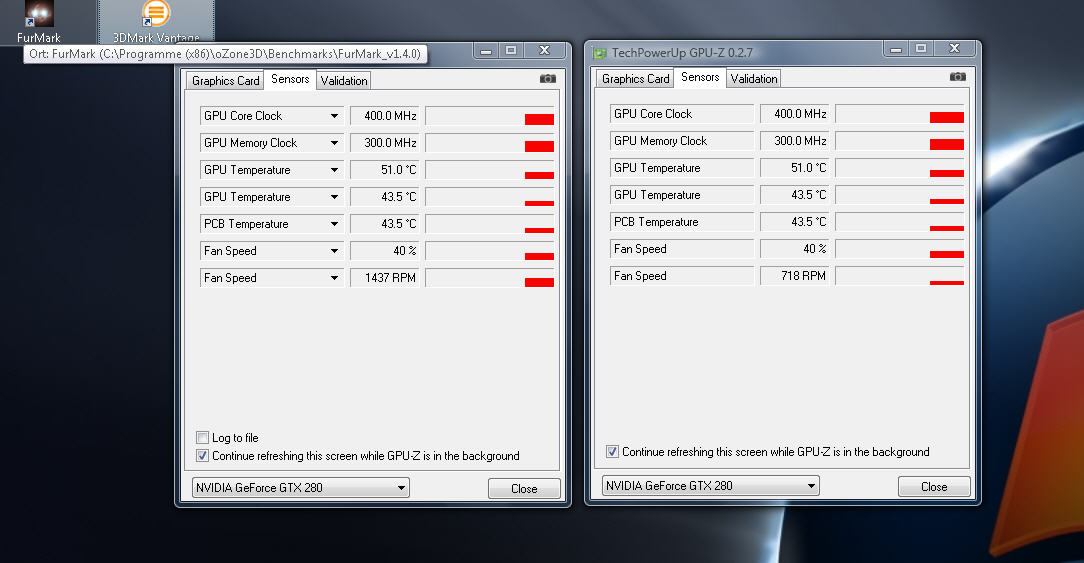Click the GPU-Z app icon in right window title bar
The height and width of the screenshot is (563, 1084).
click(x=599, y=53)
